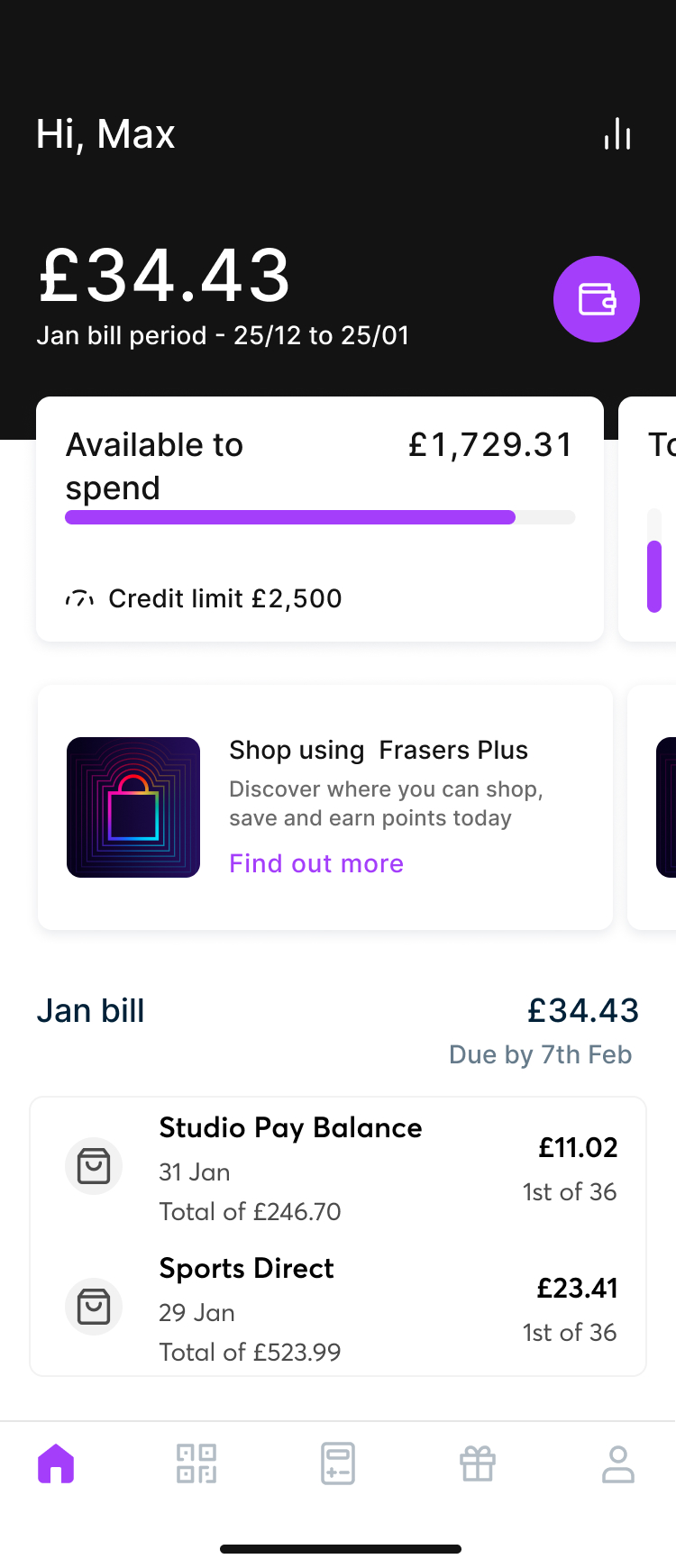Open the purple wallet payment button

596,298
